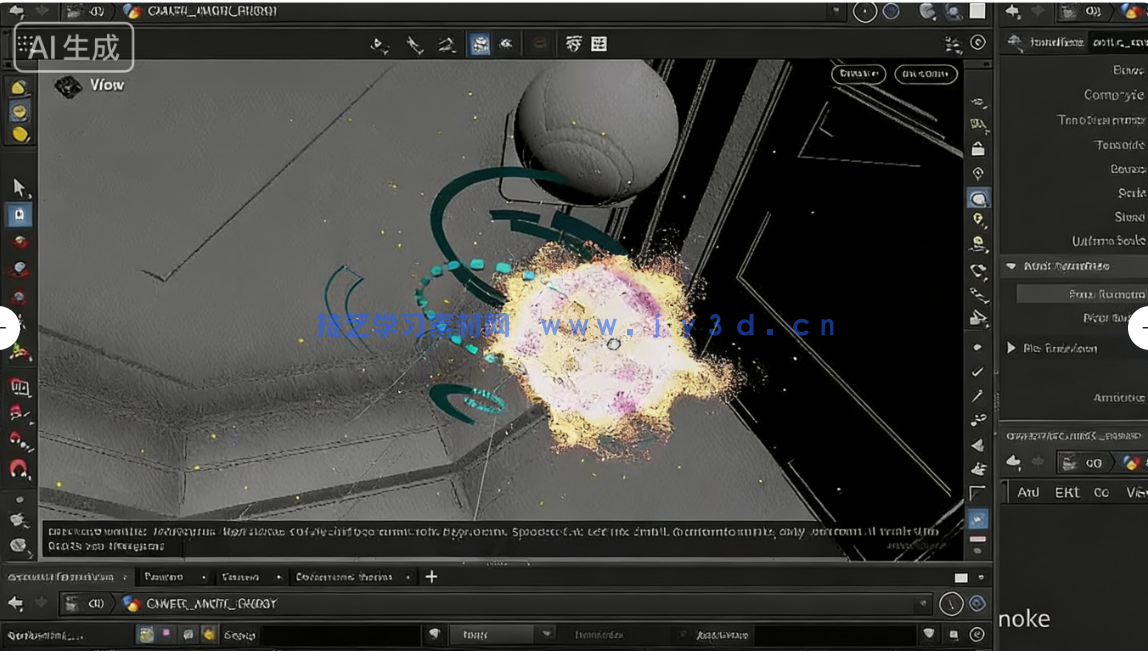This screenshot has height=651, width=1148.
Task: Click the red magnet snapping icon
Action: (x=19, y=468)
